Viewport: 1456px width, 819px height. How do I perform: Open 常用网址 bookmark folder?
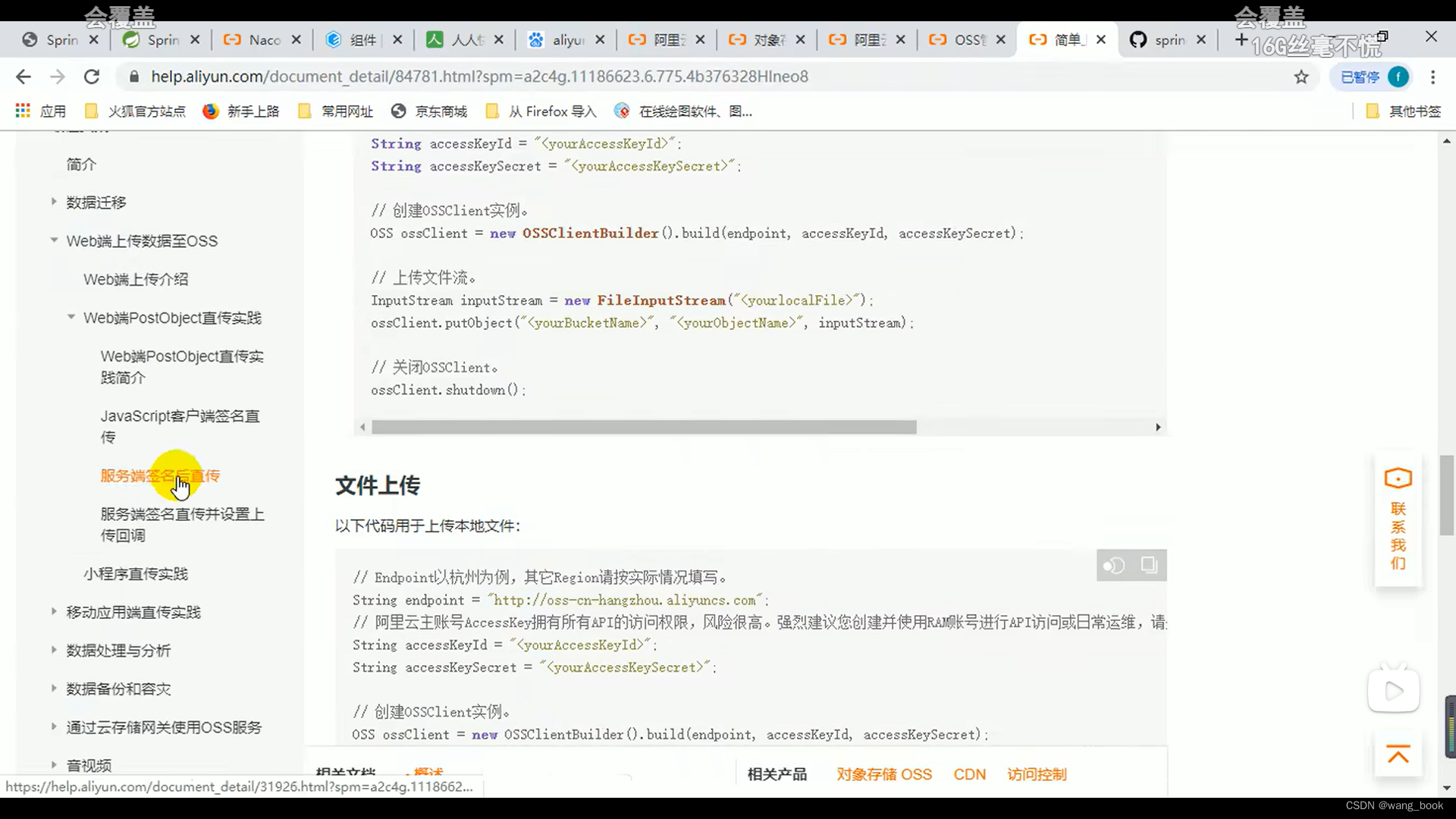click(x=336, y=111)
